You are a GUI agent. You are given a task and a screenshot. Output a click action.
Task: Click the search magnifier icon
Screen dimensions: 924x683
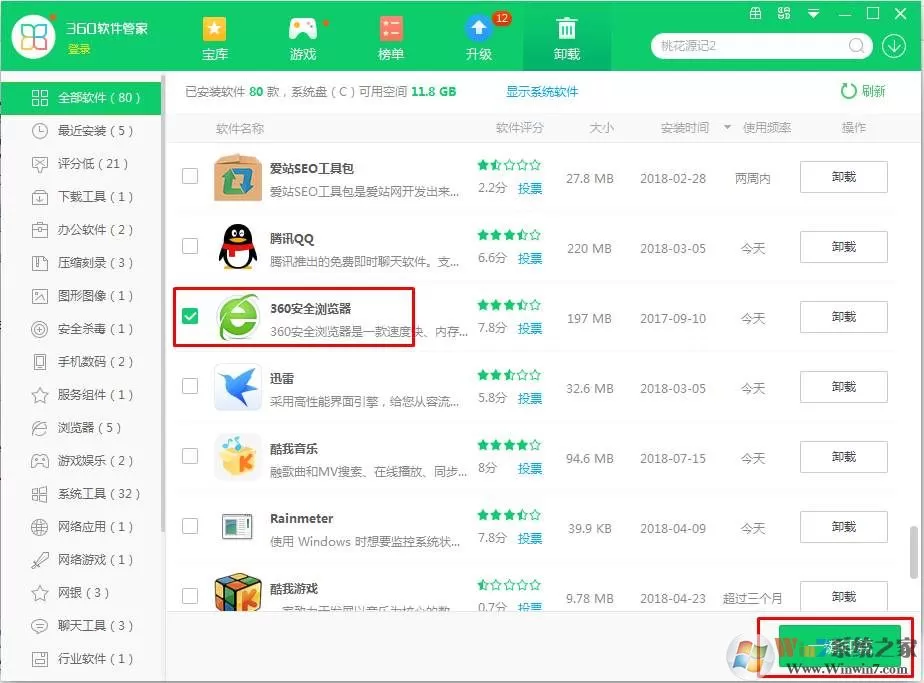coord(856,46)
